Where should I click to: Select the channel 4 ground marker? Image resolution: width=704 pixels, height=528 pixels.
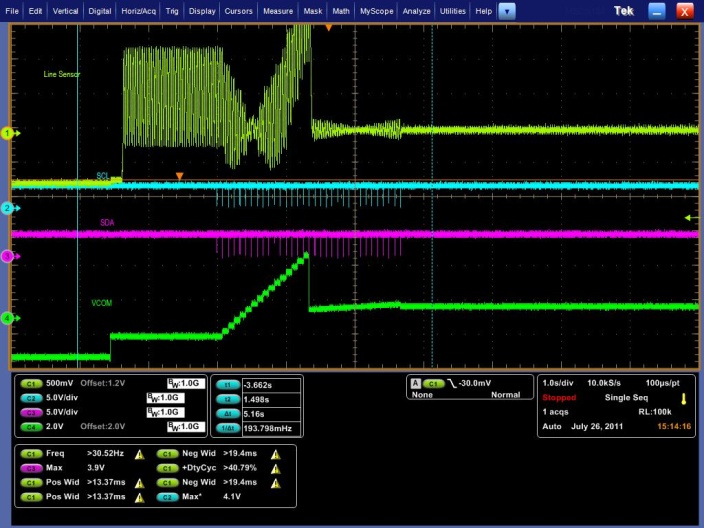pos(6,318)
